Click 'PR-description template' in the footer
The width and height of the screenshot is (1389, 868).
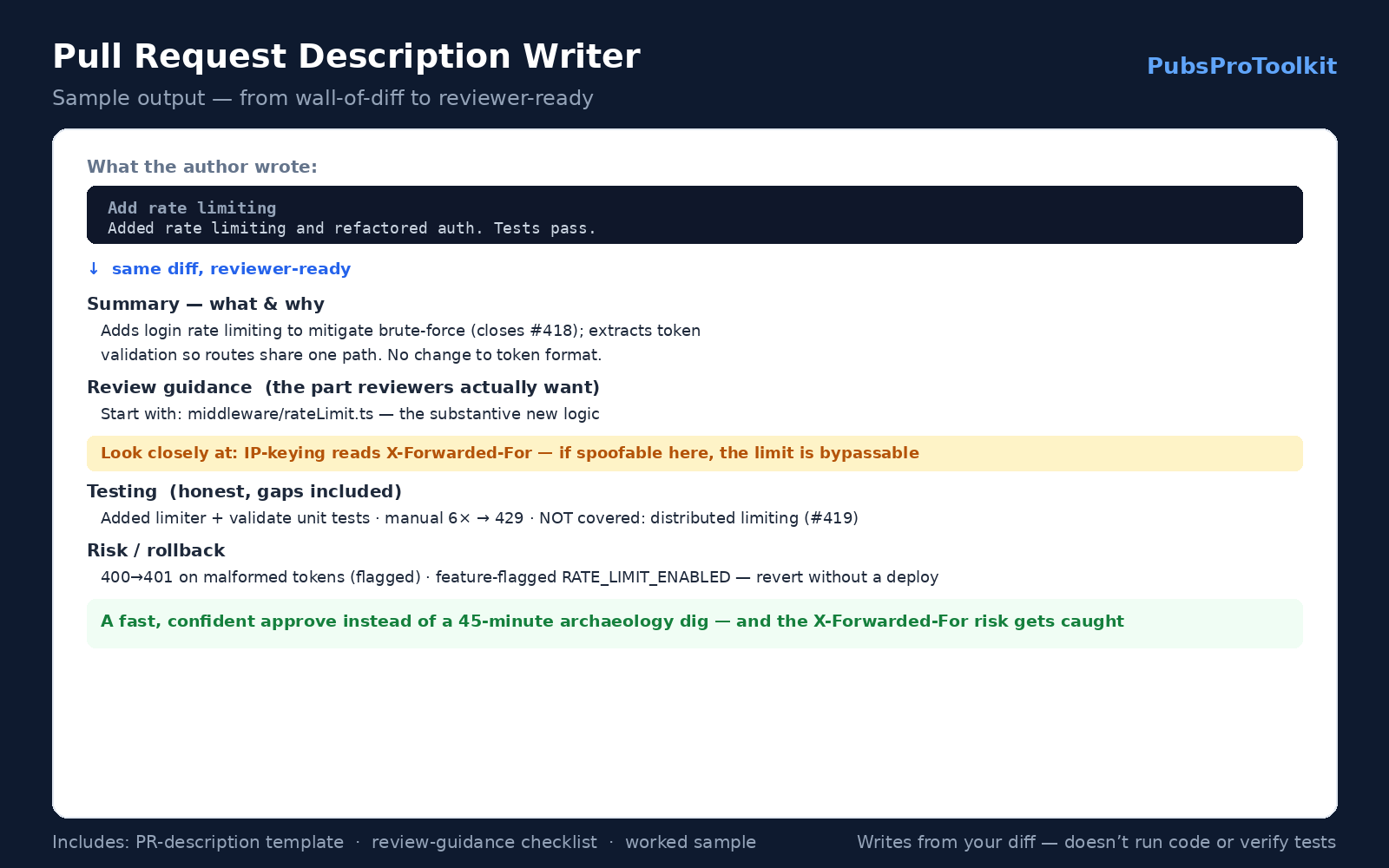click(240, 842)
